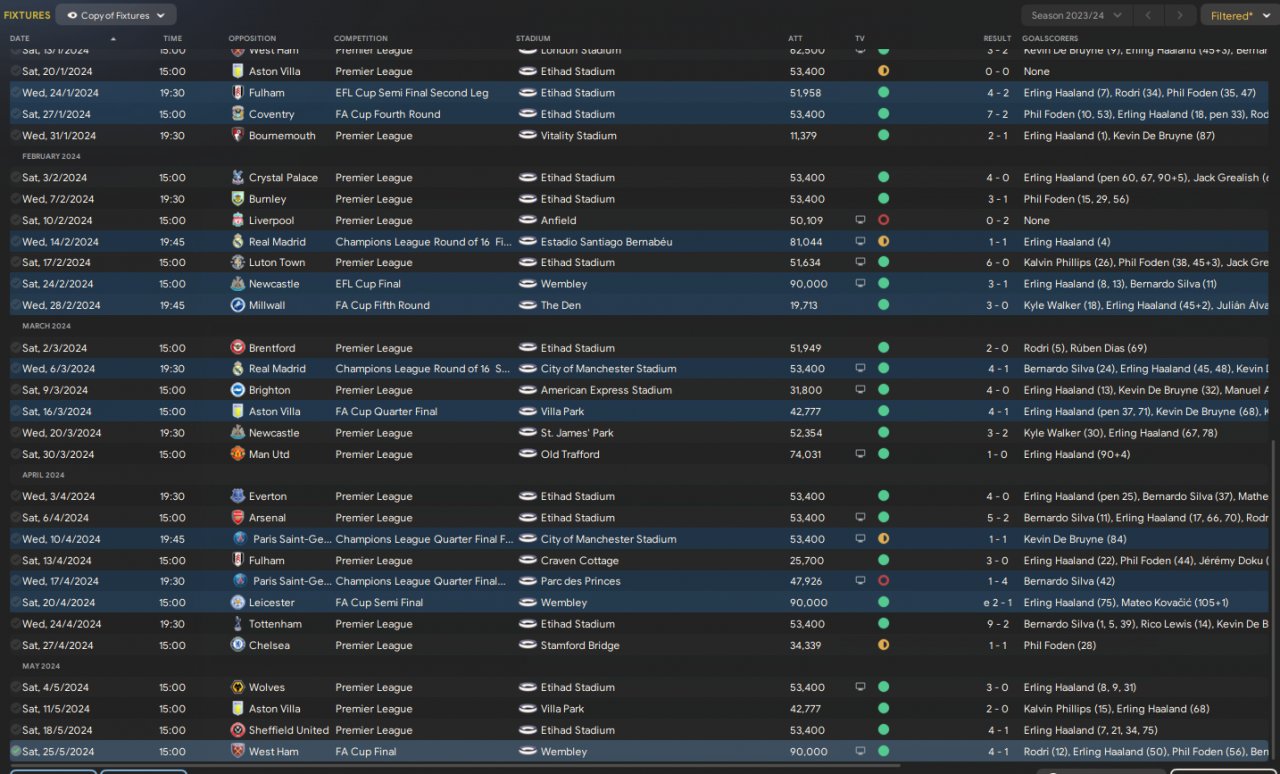Click the stadium icon beside Old Trafford

(x=527, y=454)
